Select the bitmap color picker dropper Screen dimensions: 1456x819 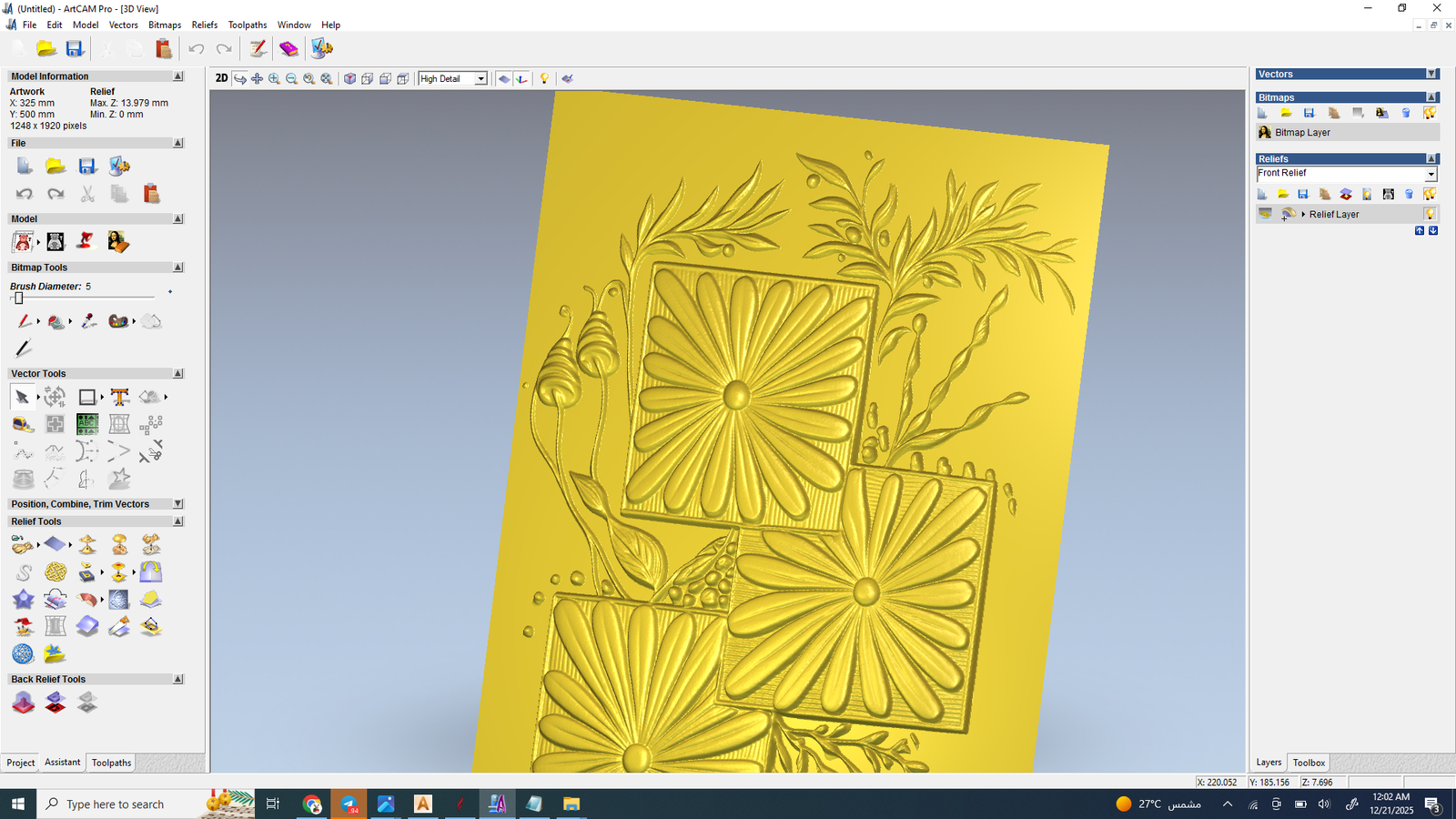88,321
